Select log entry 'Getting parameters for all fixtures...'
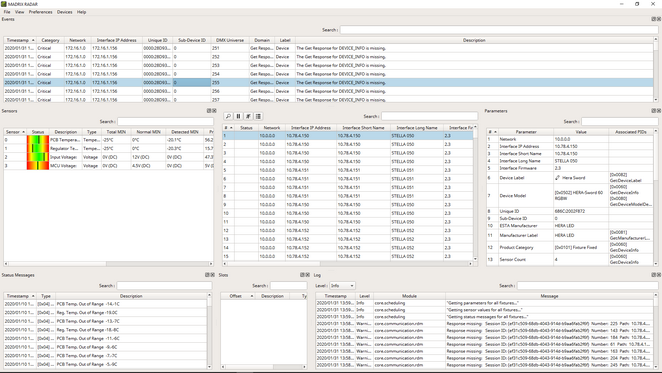Viewport: 662px width, 373px height. pyautogui.click(x=485, y=303)
